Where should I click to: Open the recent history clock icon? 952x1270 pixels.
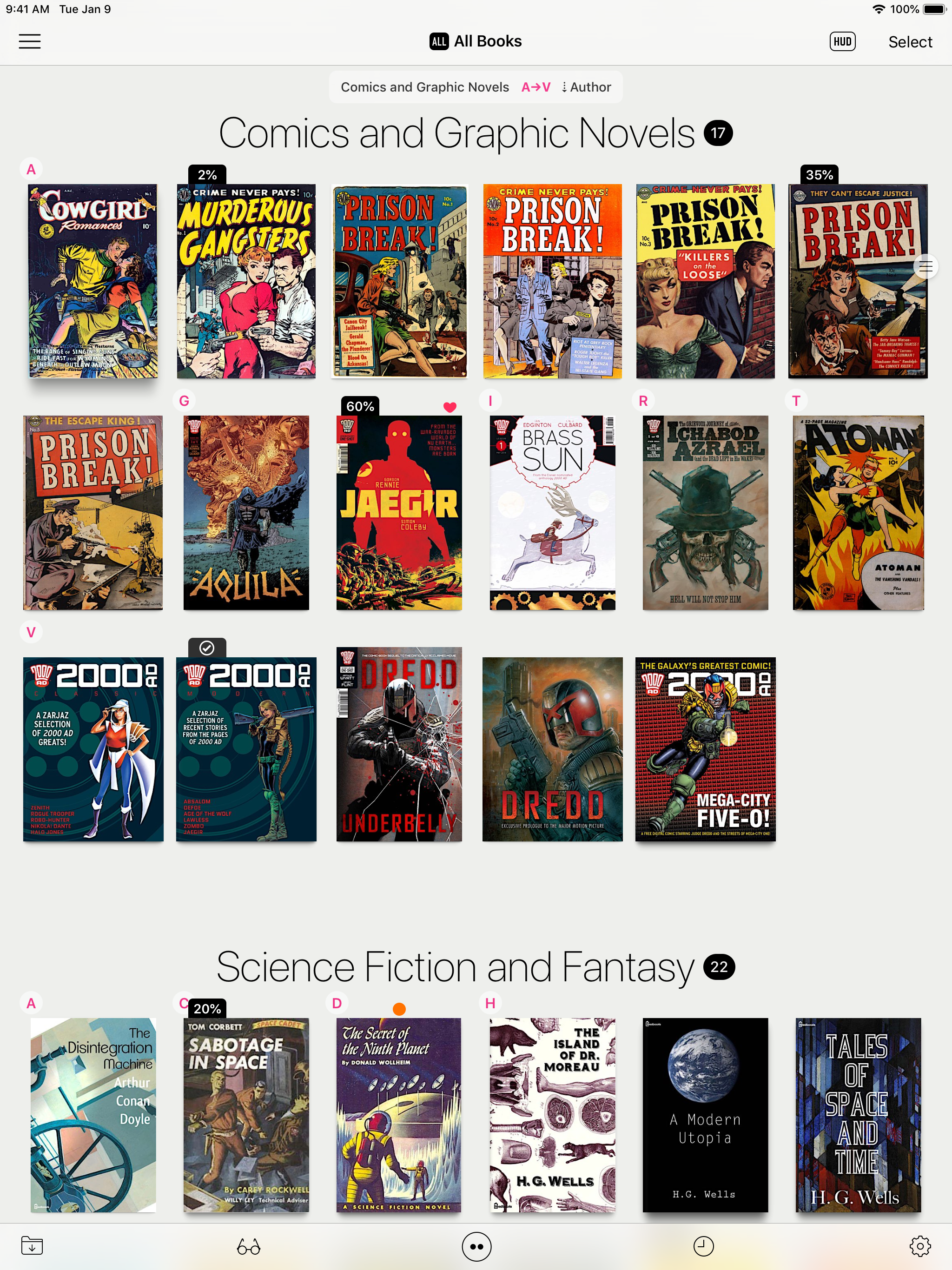point(703,1246)
